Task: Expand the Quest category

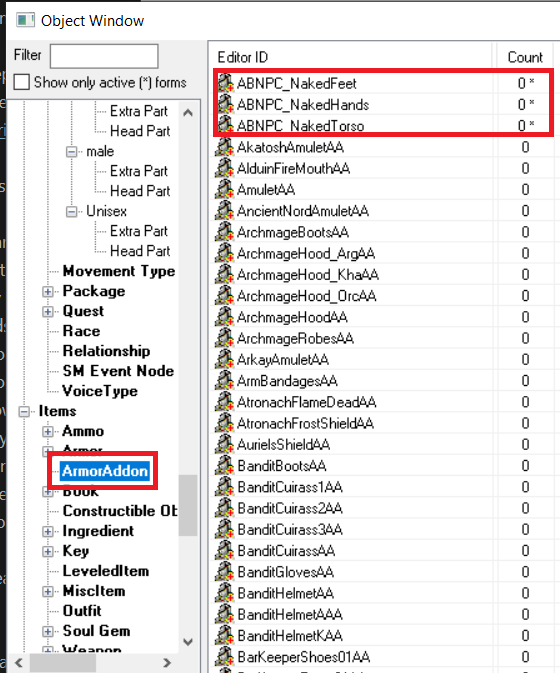Action: 48,311
